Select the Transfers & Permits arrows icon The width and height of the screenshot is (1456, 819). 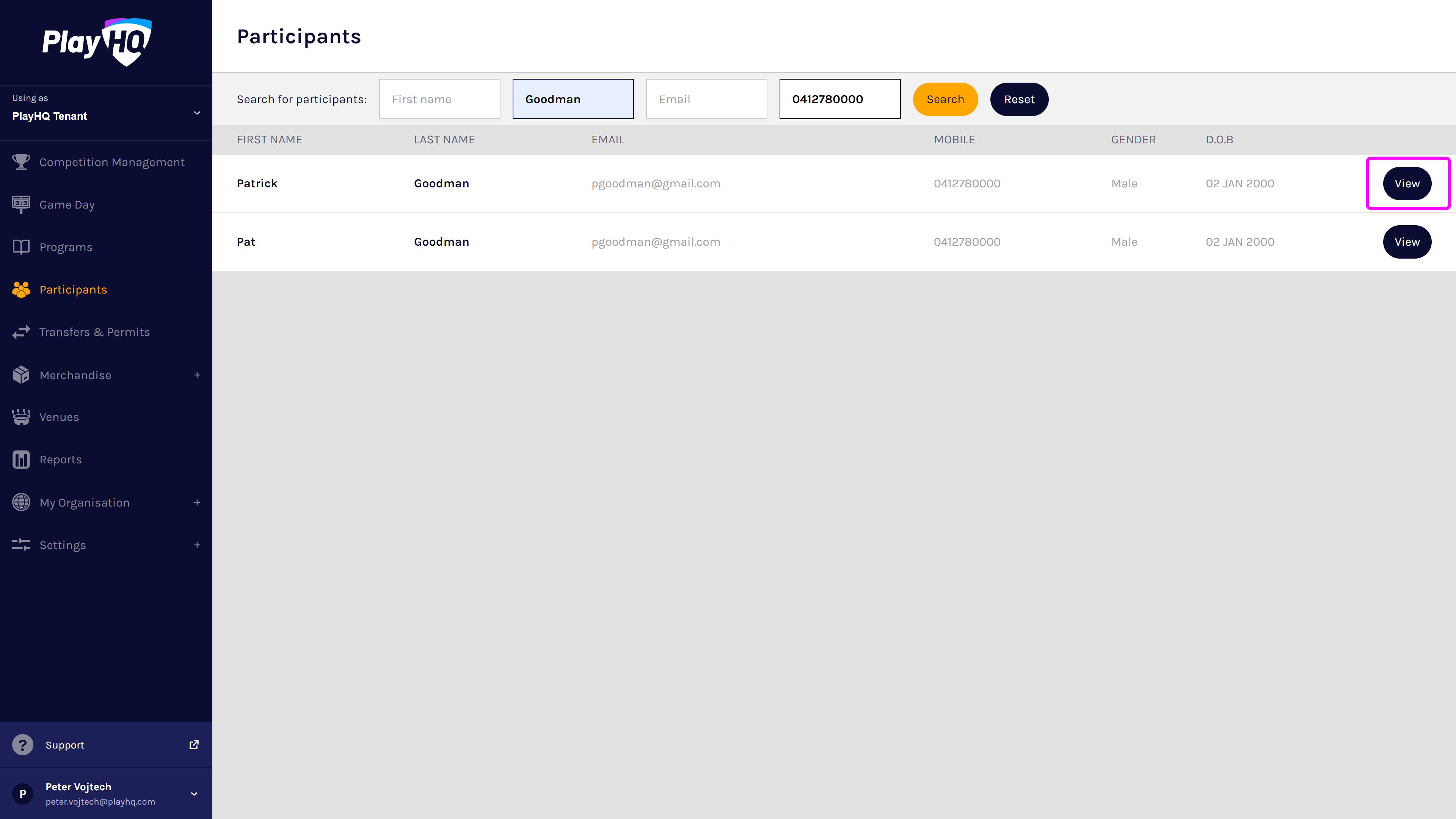tap(21, 332)
